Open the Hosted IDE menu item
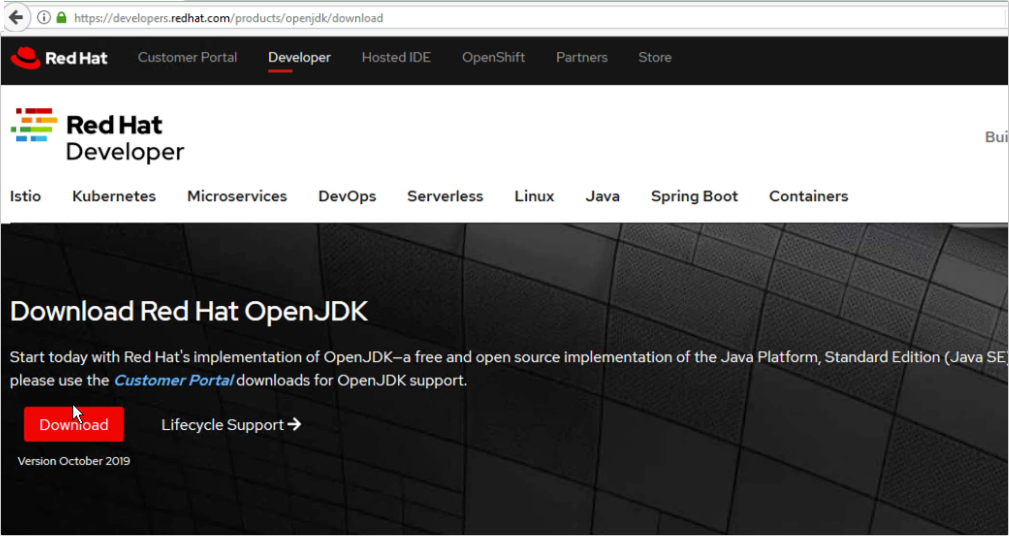The height and width of the screenshot is (536, 1009). 396,57
